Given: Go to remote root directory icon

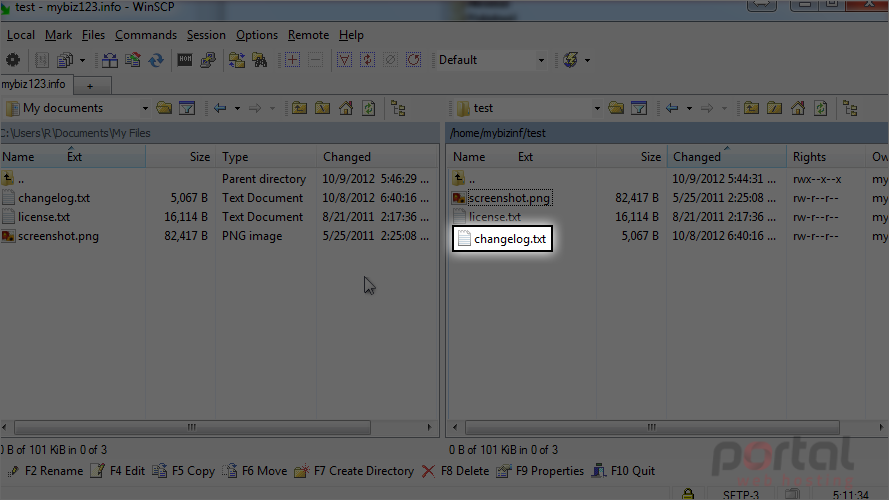Looking at the screenshot, I should click(x=774, y=108).
